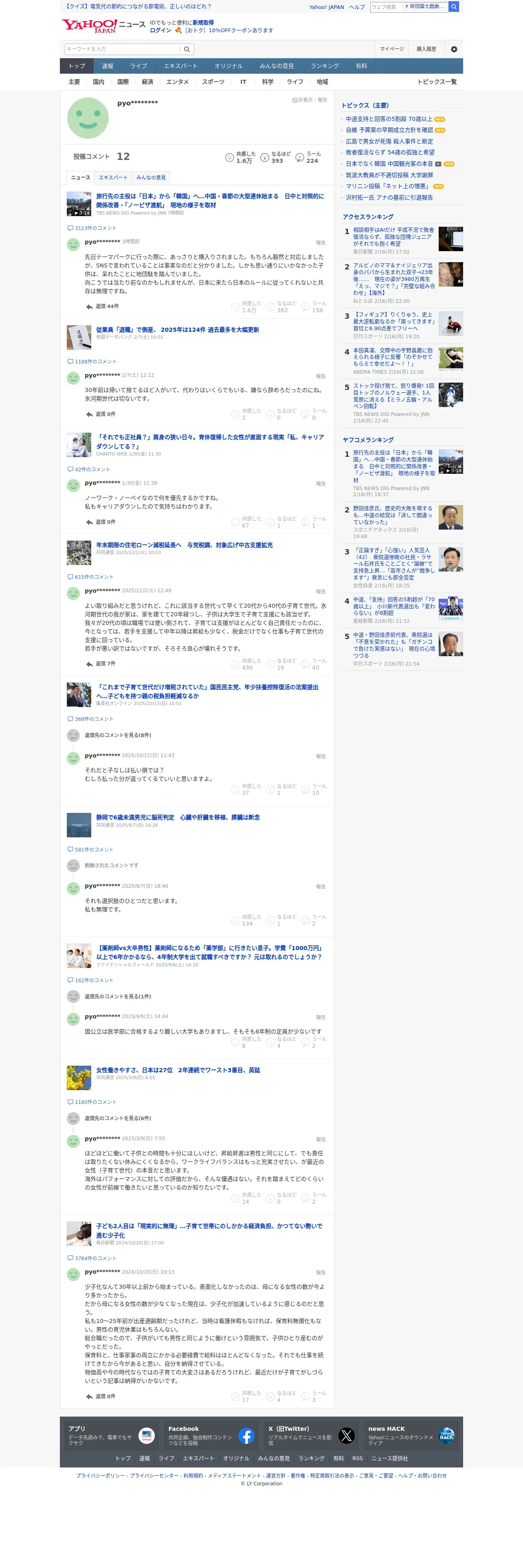Click the coupon tag icon near ログイン
The height and width of the screenshot is (1568, 523).
pos(178,30)
